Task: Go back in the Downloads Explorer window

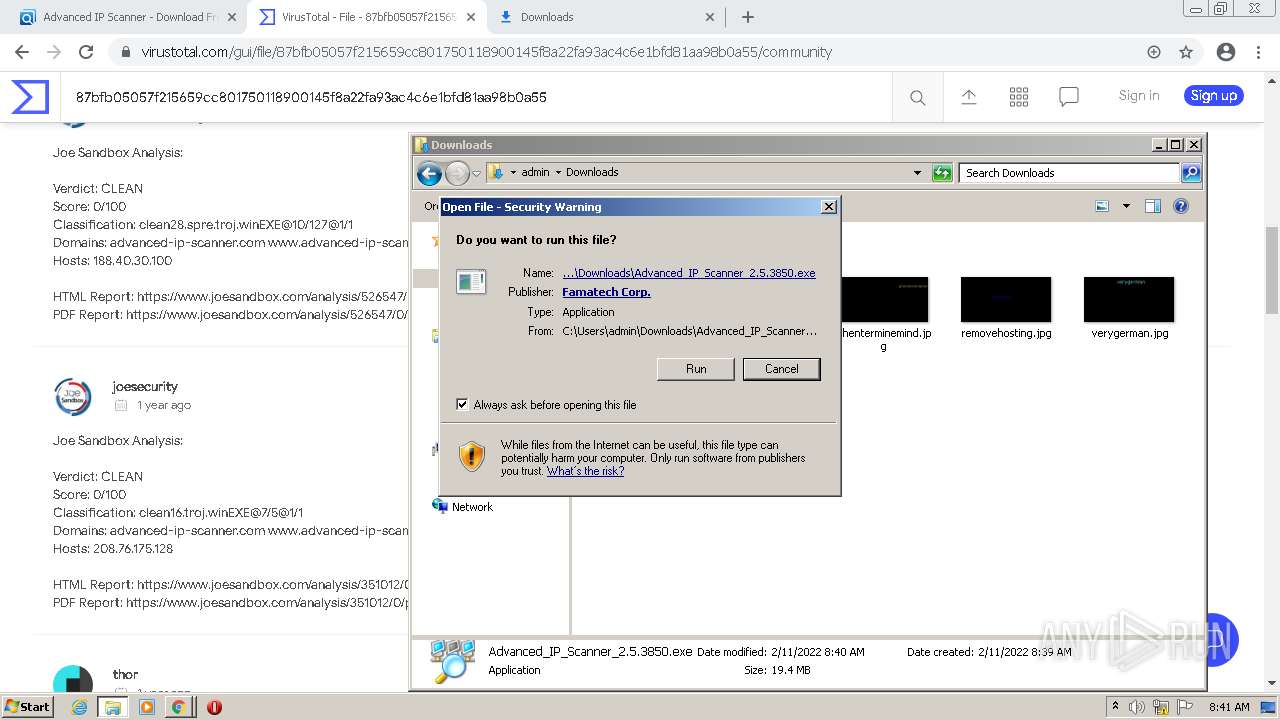Action: coord(429,173)
